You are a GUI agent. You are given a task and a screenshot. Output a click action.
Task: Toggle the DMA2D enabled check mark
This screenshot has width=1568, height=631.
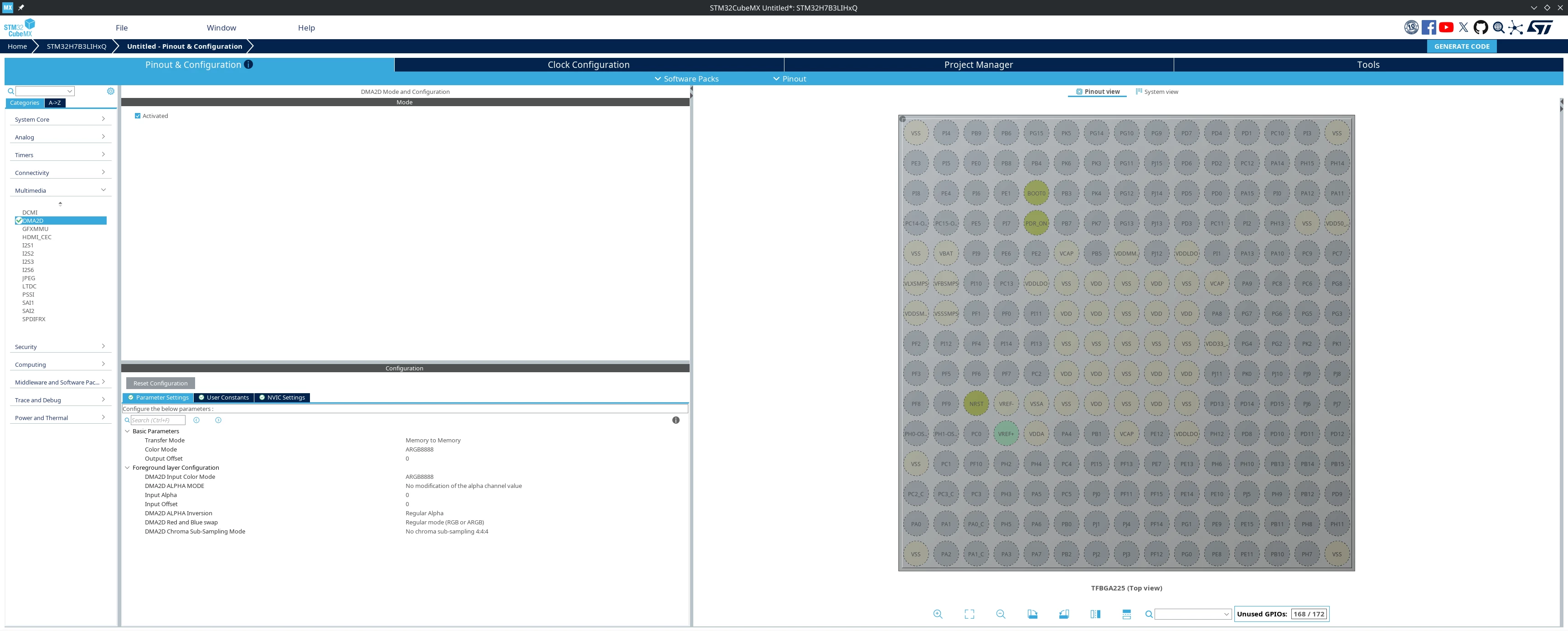pyautogui.click(x=19, y=220)
